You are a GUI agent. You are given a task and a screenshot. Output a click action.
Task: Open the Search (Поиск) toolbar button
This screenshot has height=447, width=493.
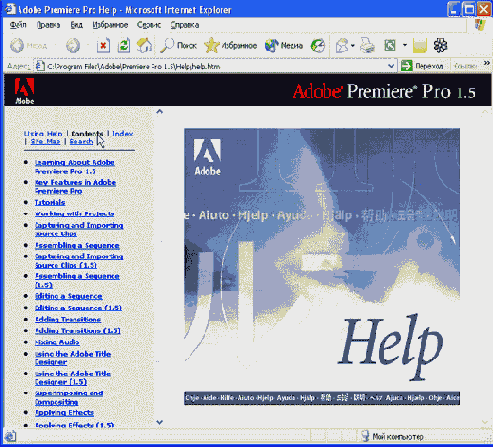tap(178, 45)
